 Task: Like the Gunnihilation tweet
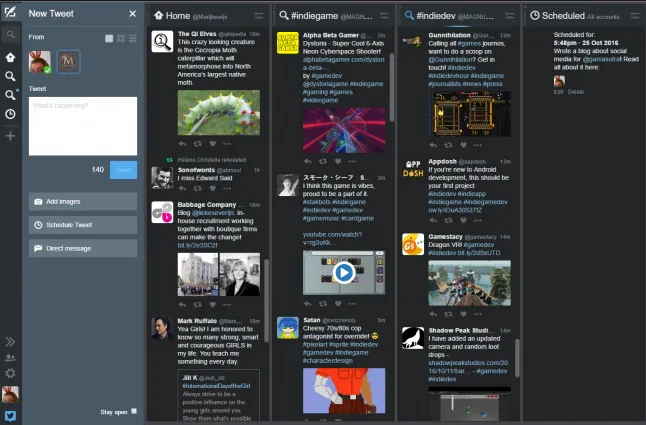(463, 145)
